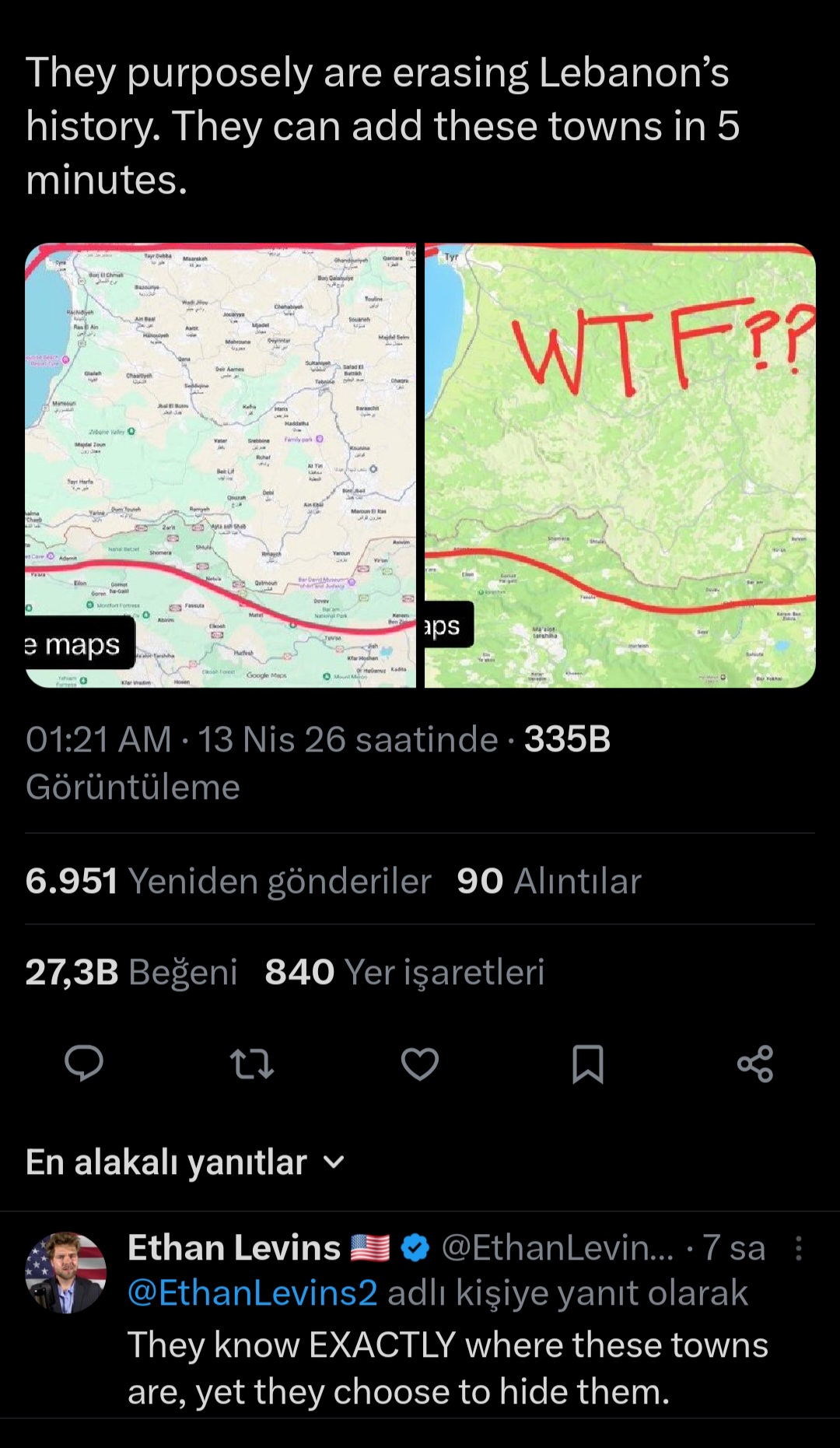Open Ethan Levins display name

tap(234, 1248)
